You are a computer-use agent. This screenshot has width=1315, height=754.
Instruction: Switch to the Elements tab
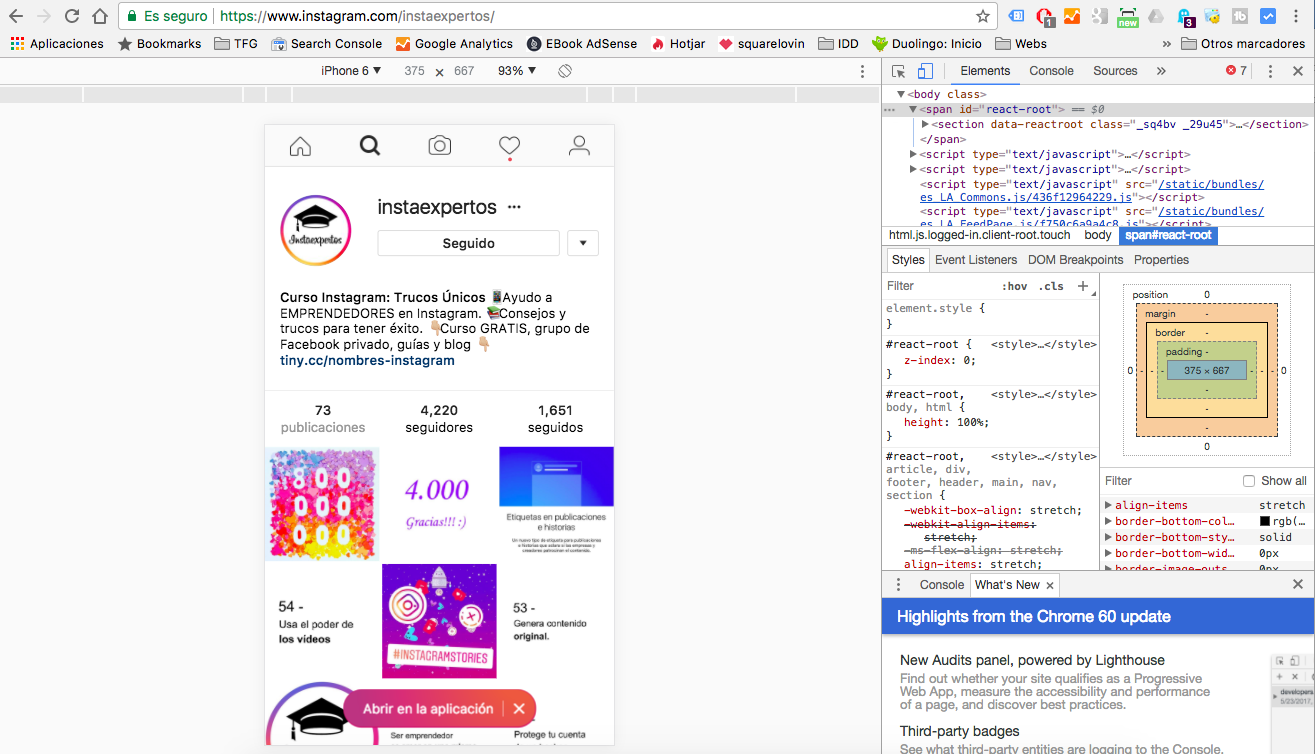tap(985, 71)
